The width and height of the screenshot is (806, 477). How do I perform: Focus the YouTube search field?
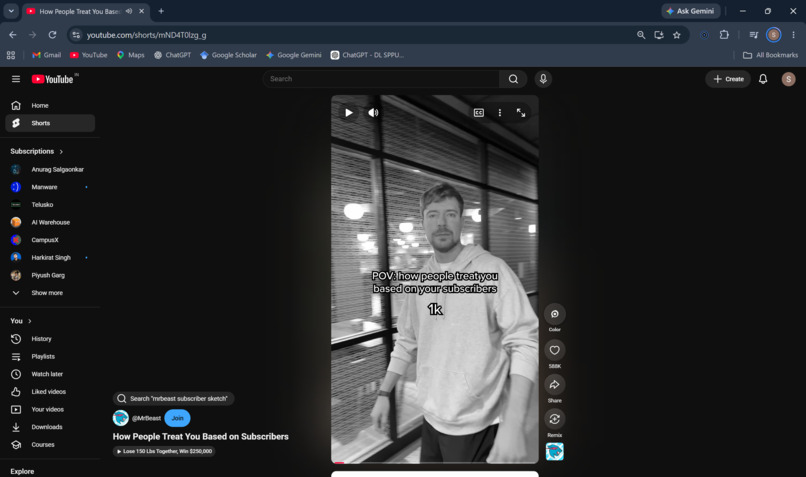tap(381, 79)
